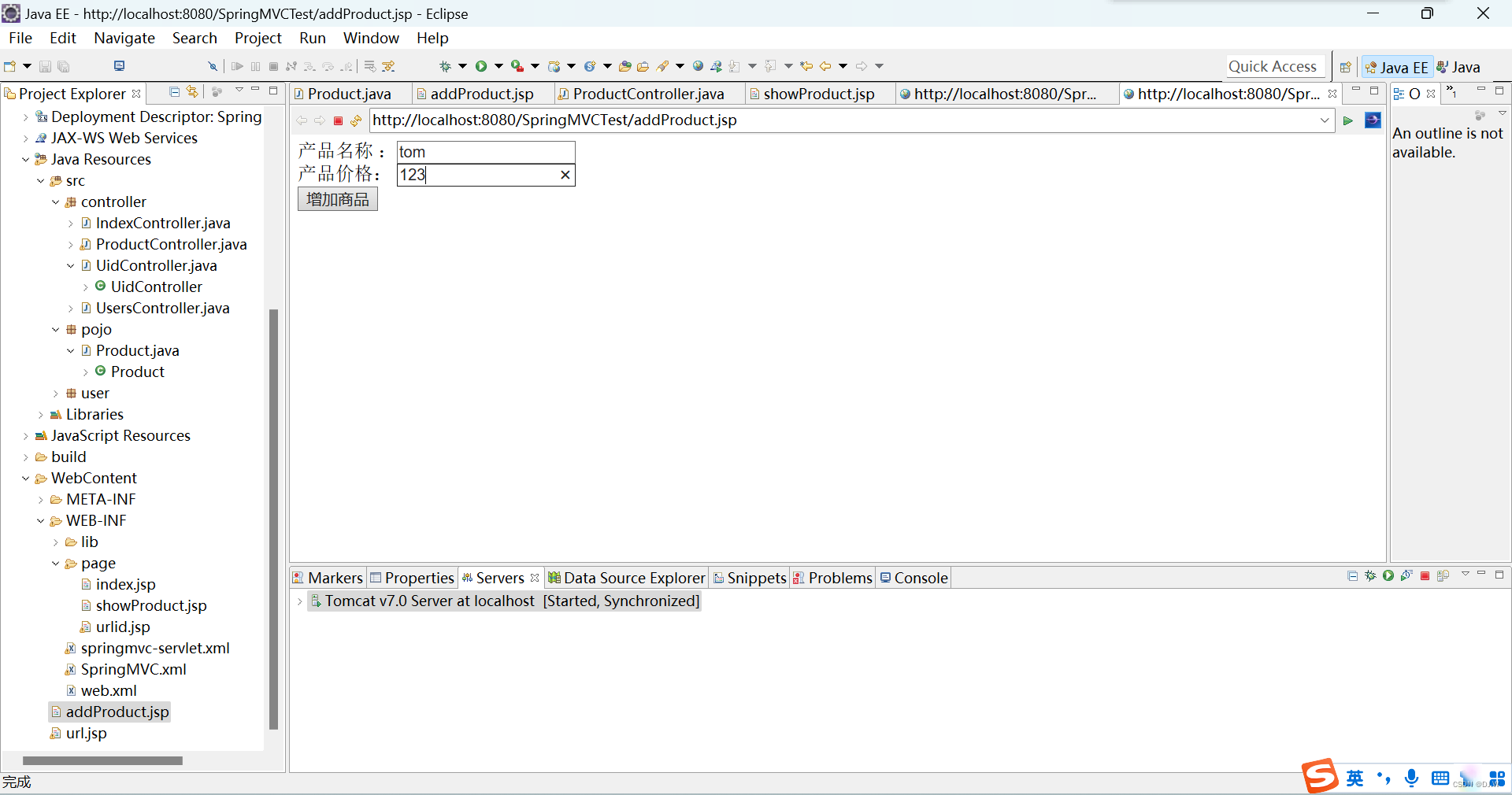Viewport: 1512px width, 795px height.
Task: Click Project Explorer vertical scrollbar
Action: pyautogui.click(x=274, y=520)
